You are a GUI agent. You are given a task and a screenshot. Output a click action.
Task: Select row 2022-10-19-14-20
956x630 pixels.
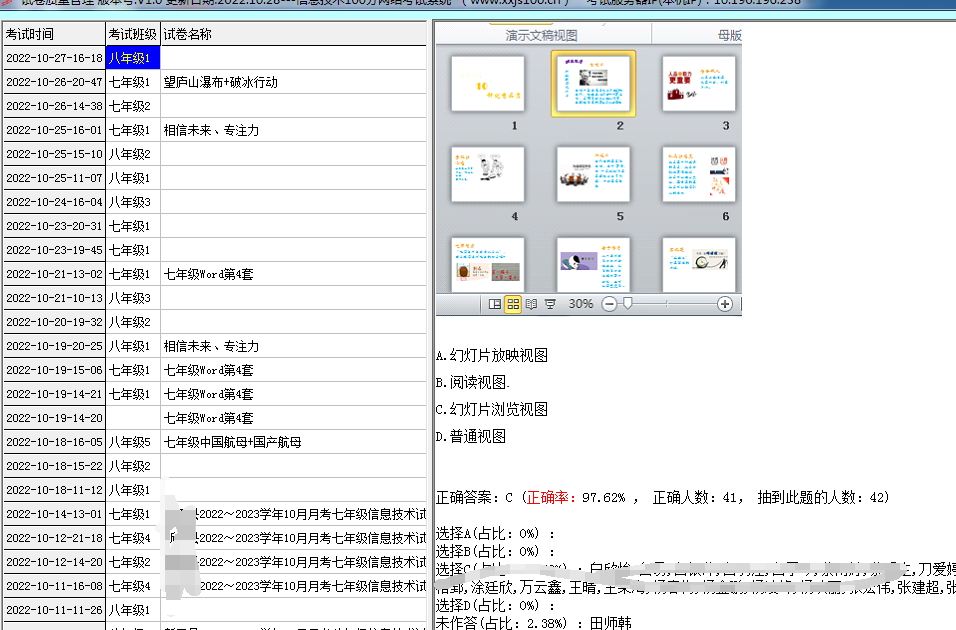pyautogui.click(x=215, y=418)
